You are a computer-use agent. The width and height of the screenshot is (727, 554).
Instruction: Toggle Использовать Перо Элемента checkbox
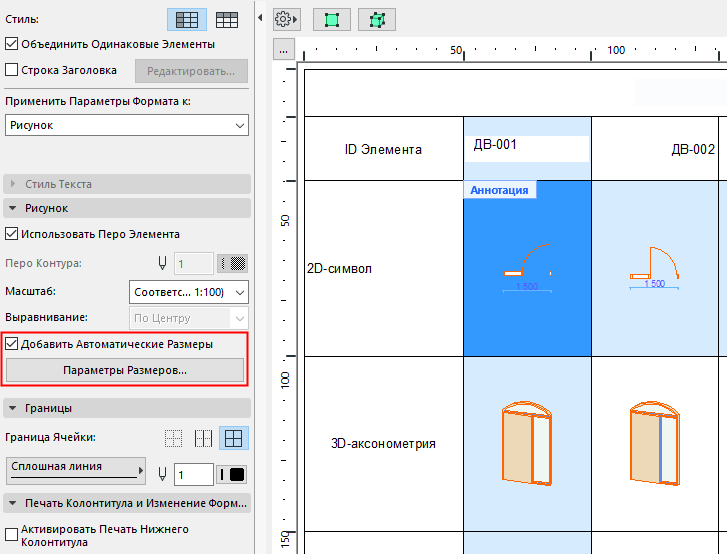click(12, 234)
